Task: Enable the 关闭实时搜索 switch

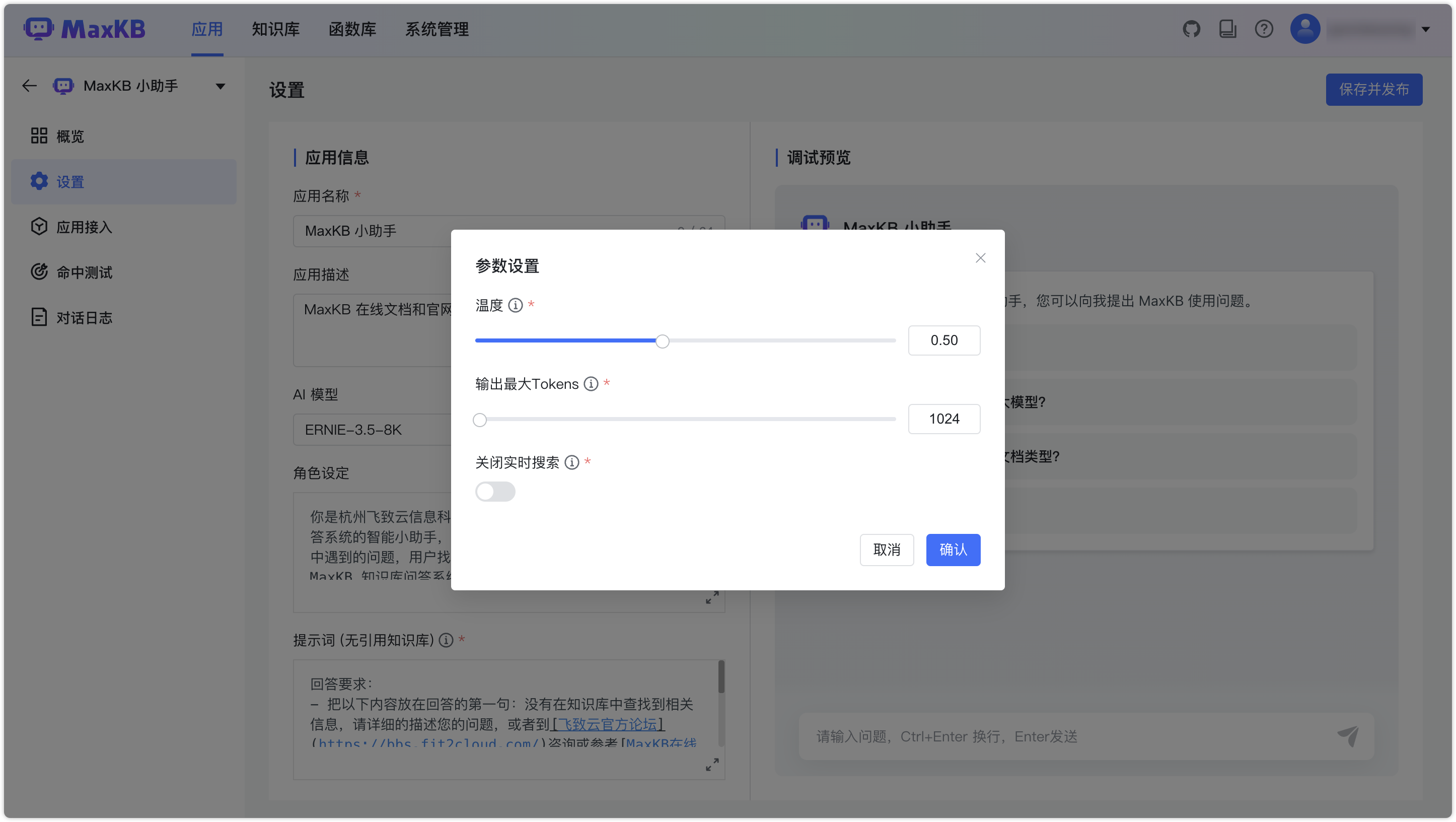Action: point(495,491)
